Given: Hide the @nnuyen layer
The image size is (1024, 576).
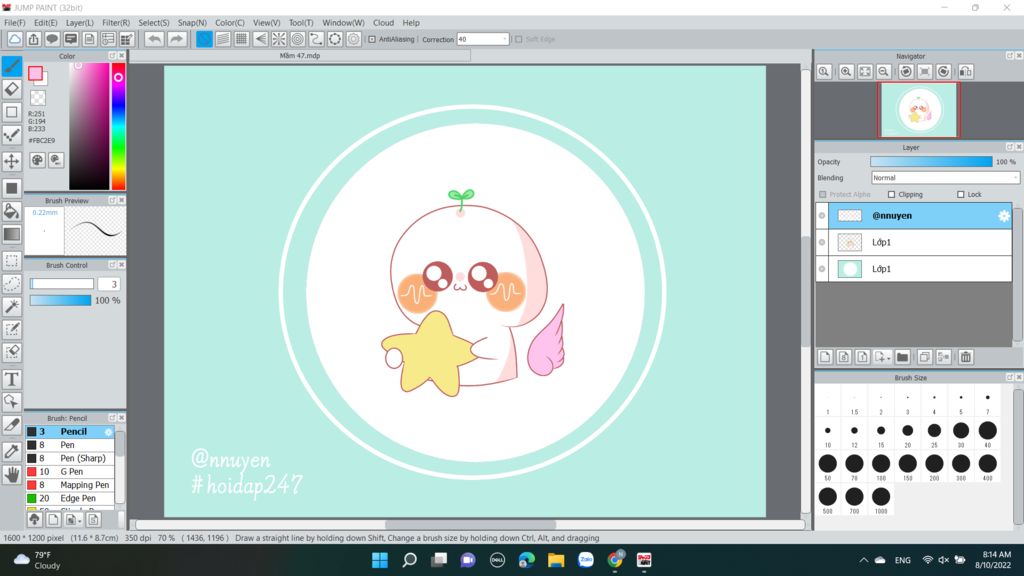Looking at the screenshot, I should tap(822, 216).
